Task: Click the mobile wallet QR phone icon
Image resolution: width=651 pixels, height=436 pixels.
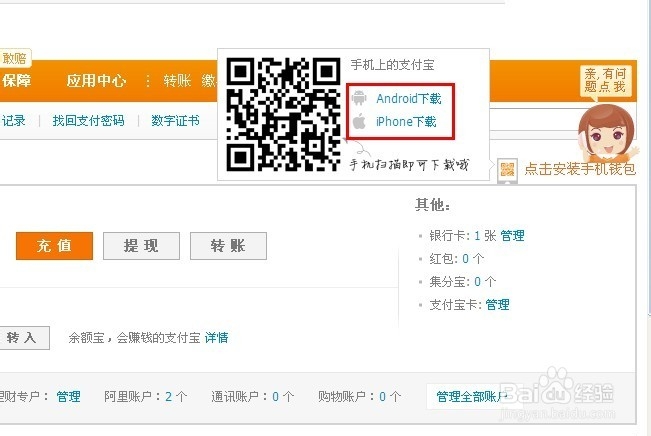Action: (507, 171)
